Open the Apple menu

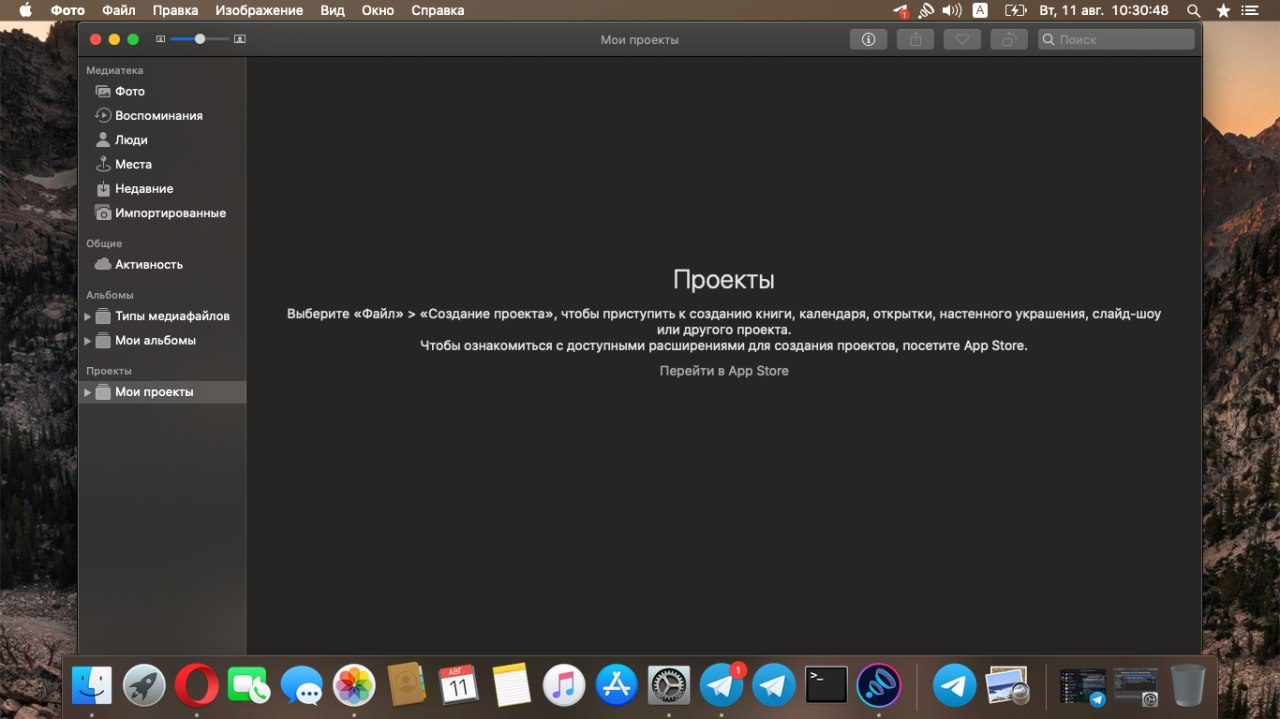pyautogui.click(x=25, y=10)
